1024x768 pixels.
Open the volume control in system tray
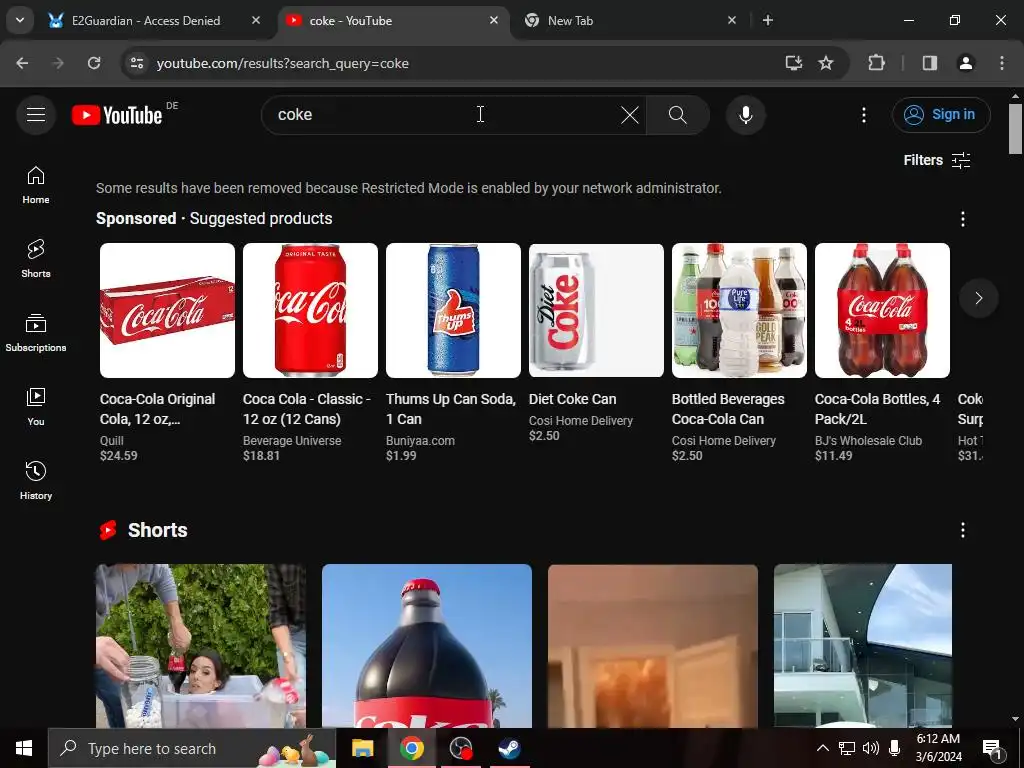coord(870,748)
